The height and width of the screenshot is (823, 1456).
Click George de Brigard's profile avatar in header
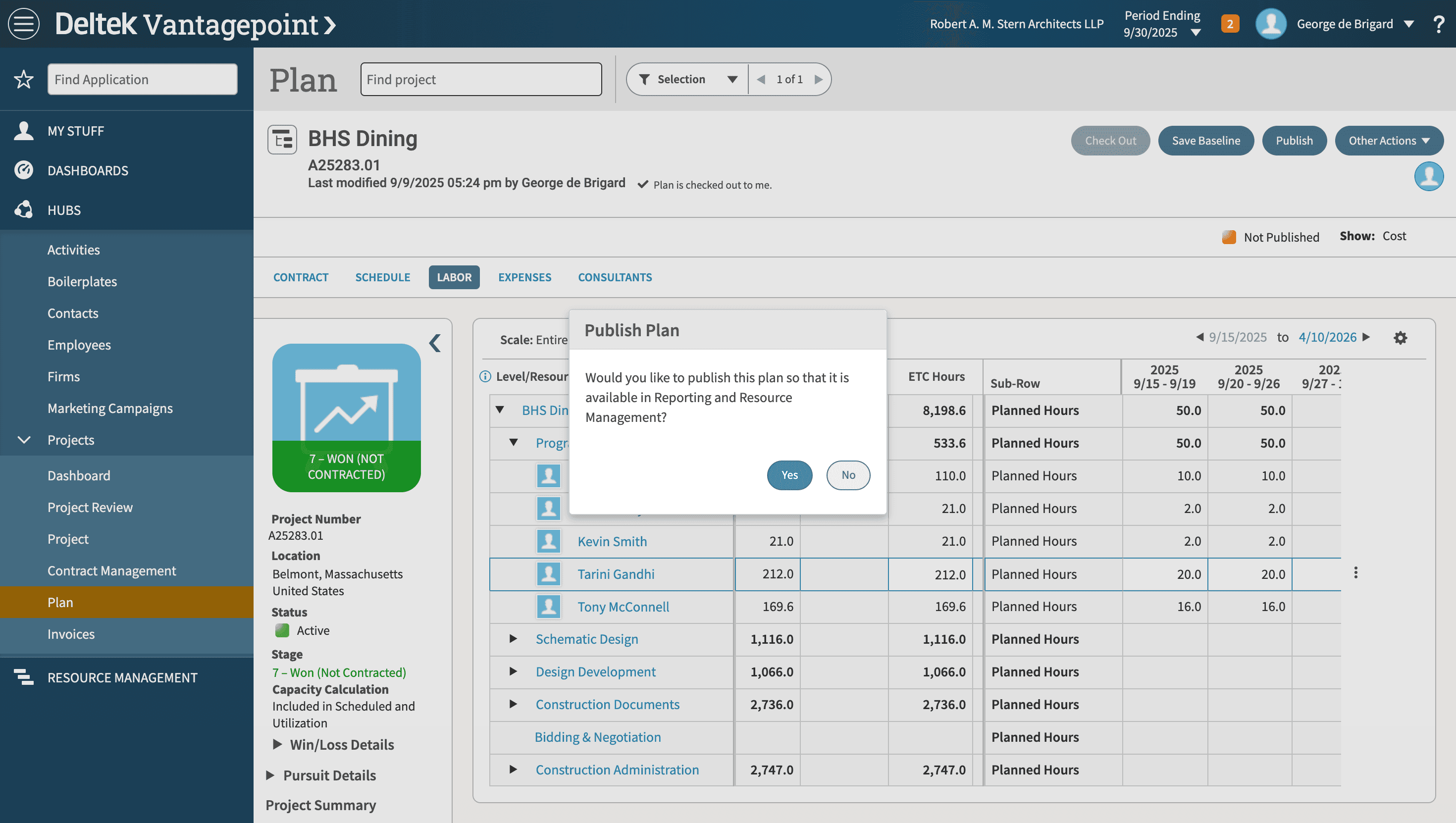[1271, 24]
